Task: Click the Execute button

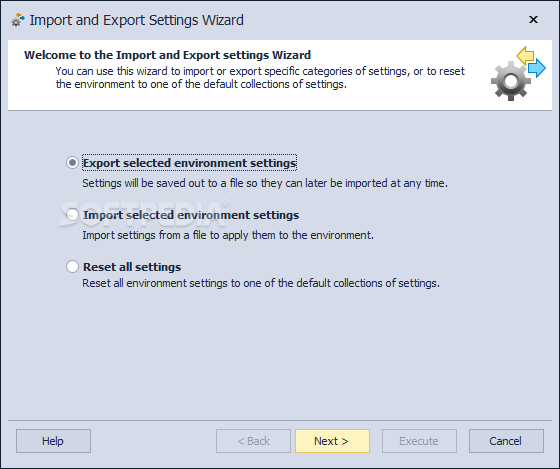Action: tap(419, 441)
